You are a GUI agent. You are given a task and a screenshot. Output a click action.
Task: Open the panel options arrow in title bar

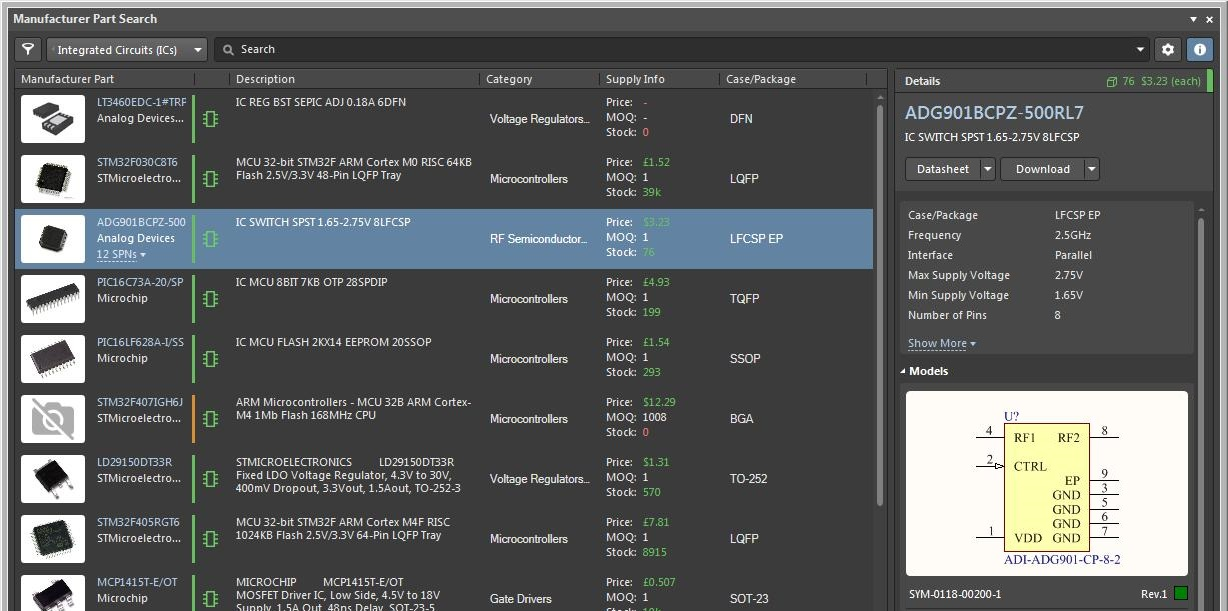pyautogui.click(x=1194, y=19)
